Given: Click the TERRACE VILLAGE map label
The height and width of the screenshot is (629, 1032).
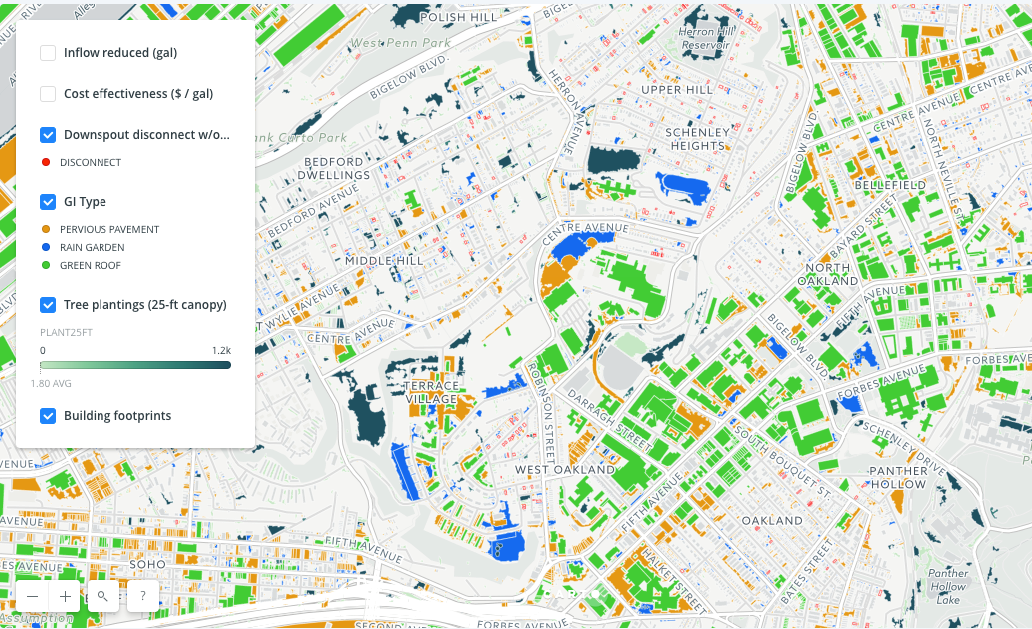Looking at the screenshot, I should [x=431, y=392].
